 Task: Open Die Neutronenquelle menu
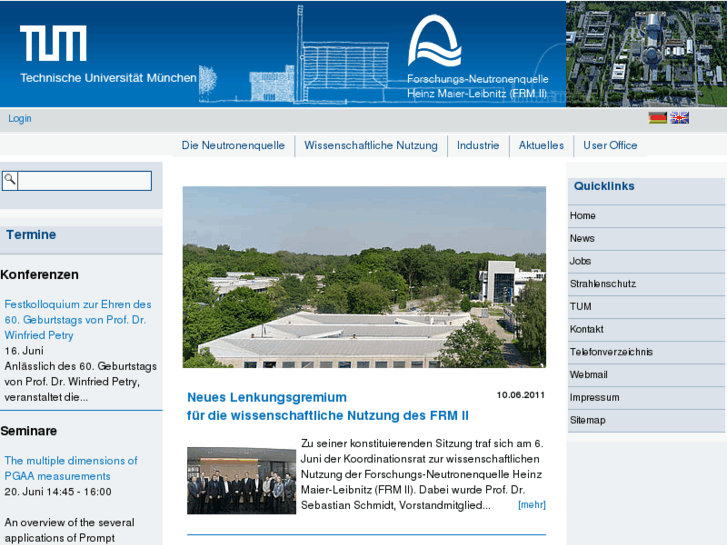233,146
